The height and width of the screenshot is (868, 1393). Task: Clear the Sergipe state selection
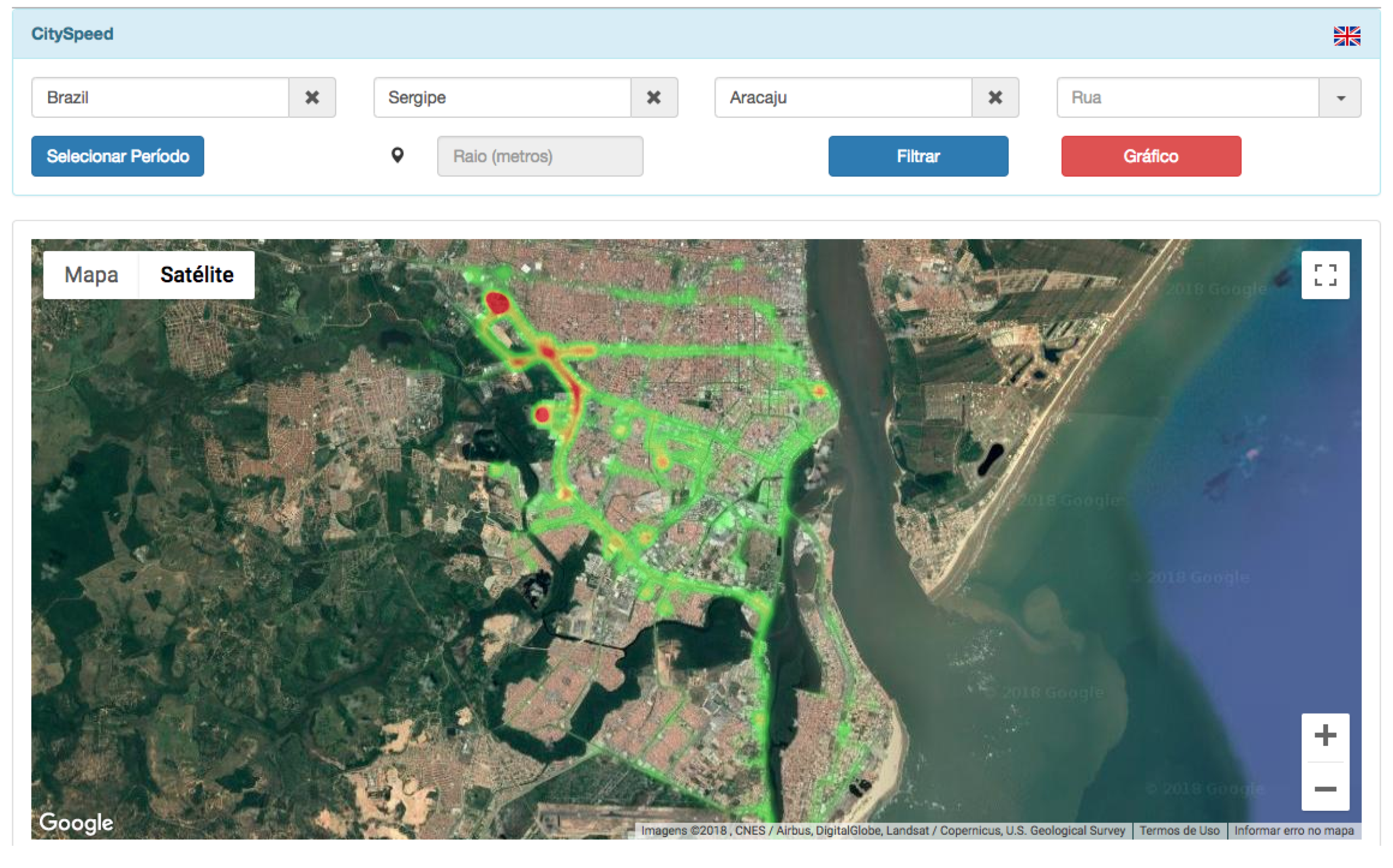pos(653,97)
